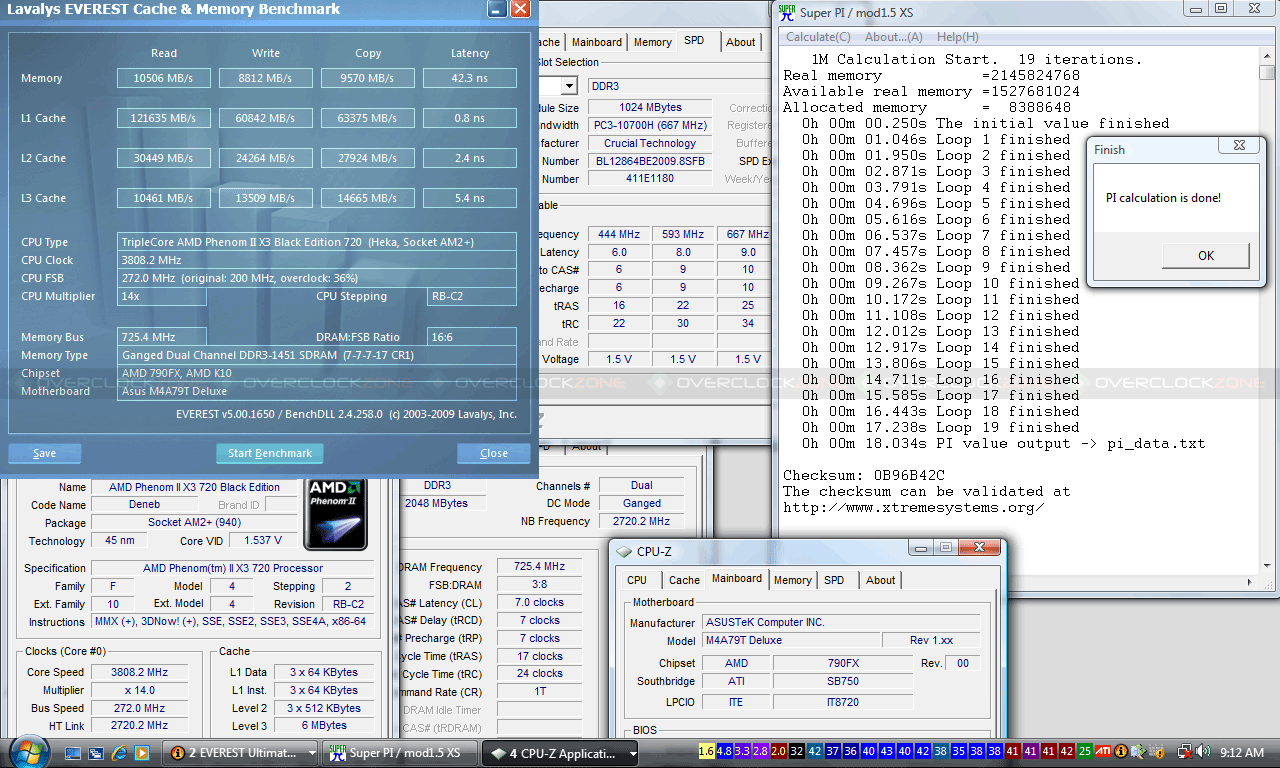Click the yellow 1.6 sensor tray cell

[706, 751]
